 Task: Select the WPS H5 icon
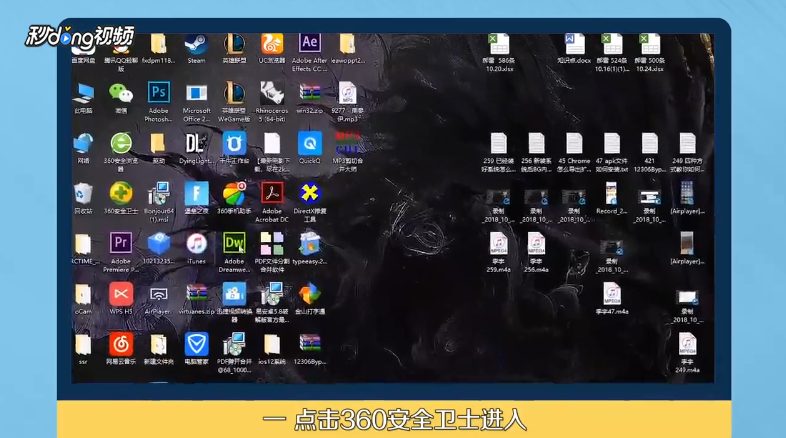point(121,294)
